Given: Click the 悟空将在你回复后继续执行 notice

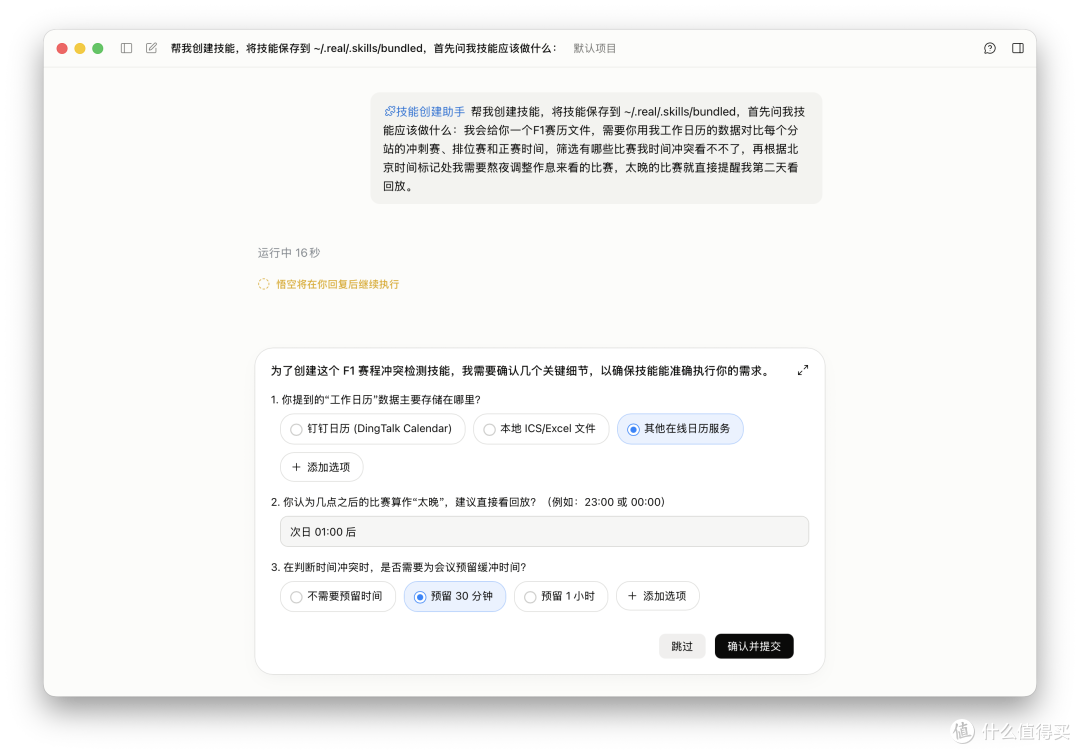Looking at the screenshot, I should click(338, 284).
